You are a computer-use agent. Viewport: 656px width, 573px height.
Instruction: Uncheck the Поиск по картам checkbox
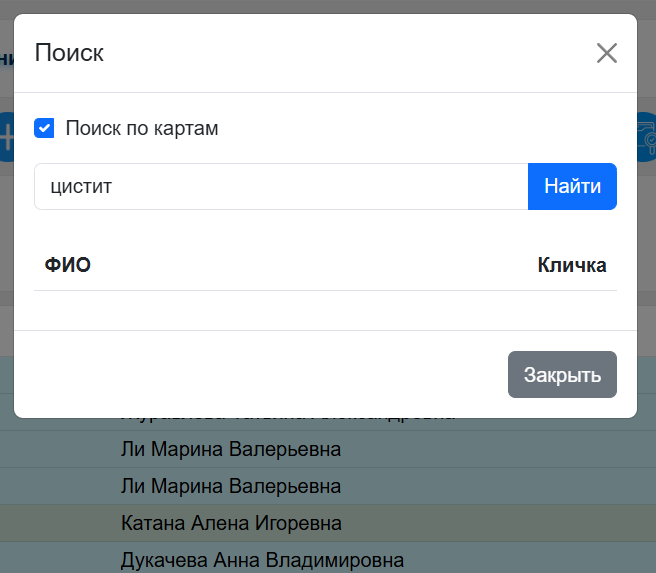[44, 128]
